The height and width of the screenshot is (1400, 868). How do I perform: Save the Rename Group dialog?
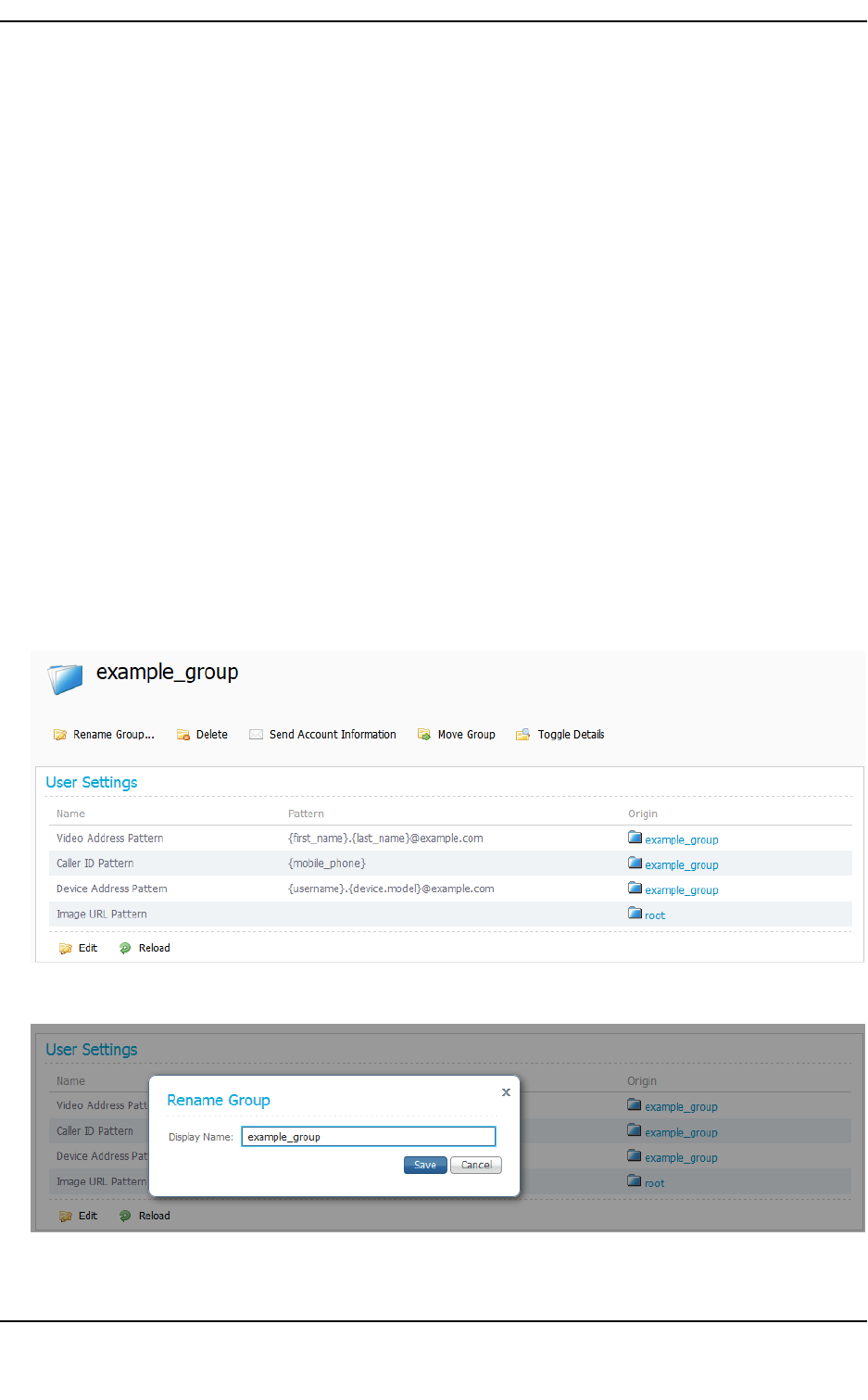pos(425,1166)
